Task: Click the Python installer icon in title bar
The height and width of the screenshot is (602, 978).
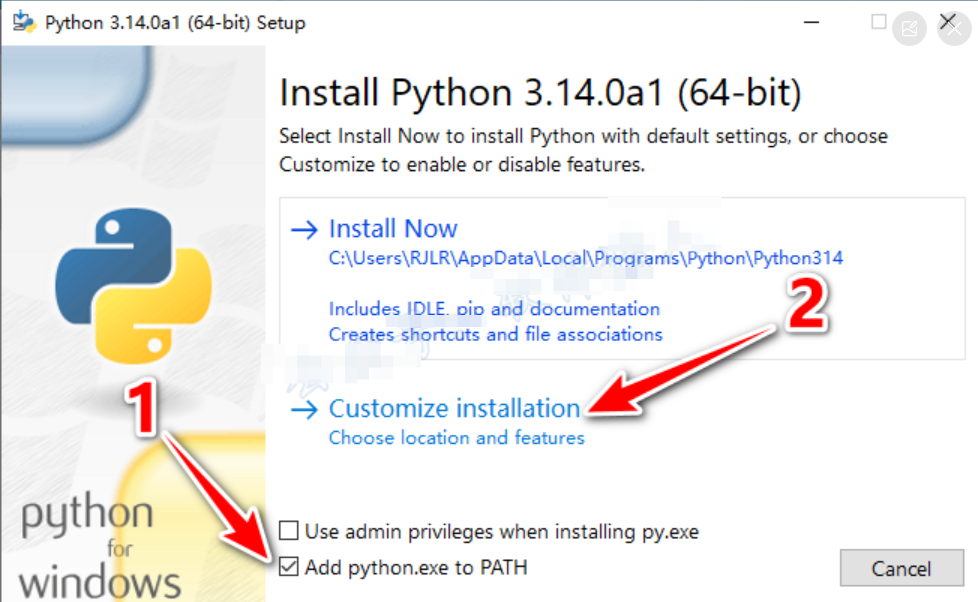Action: tap(24, 21)
